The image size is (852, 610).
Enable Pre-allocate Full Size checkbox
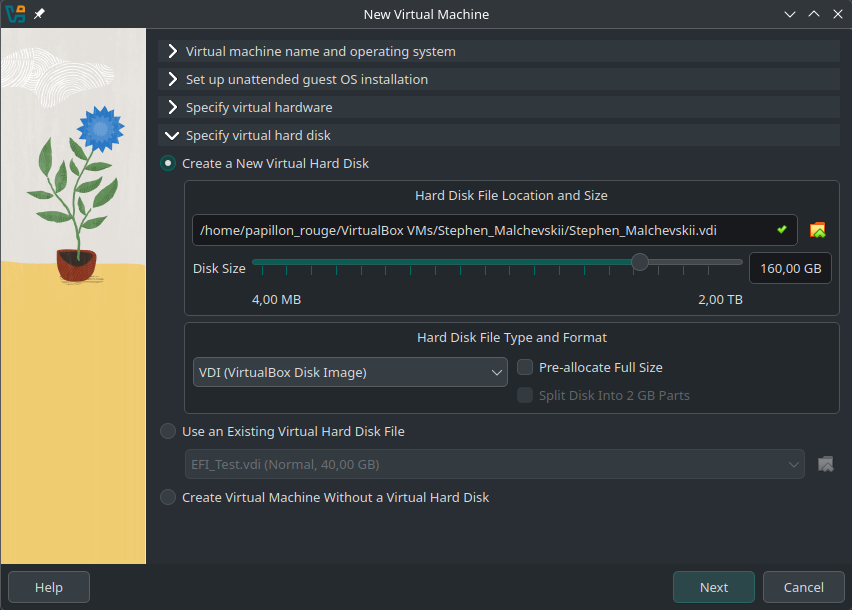pos(525,367)
